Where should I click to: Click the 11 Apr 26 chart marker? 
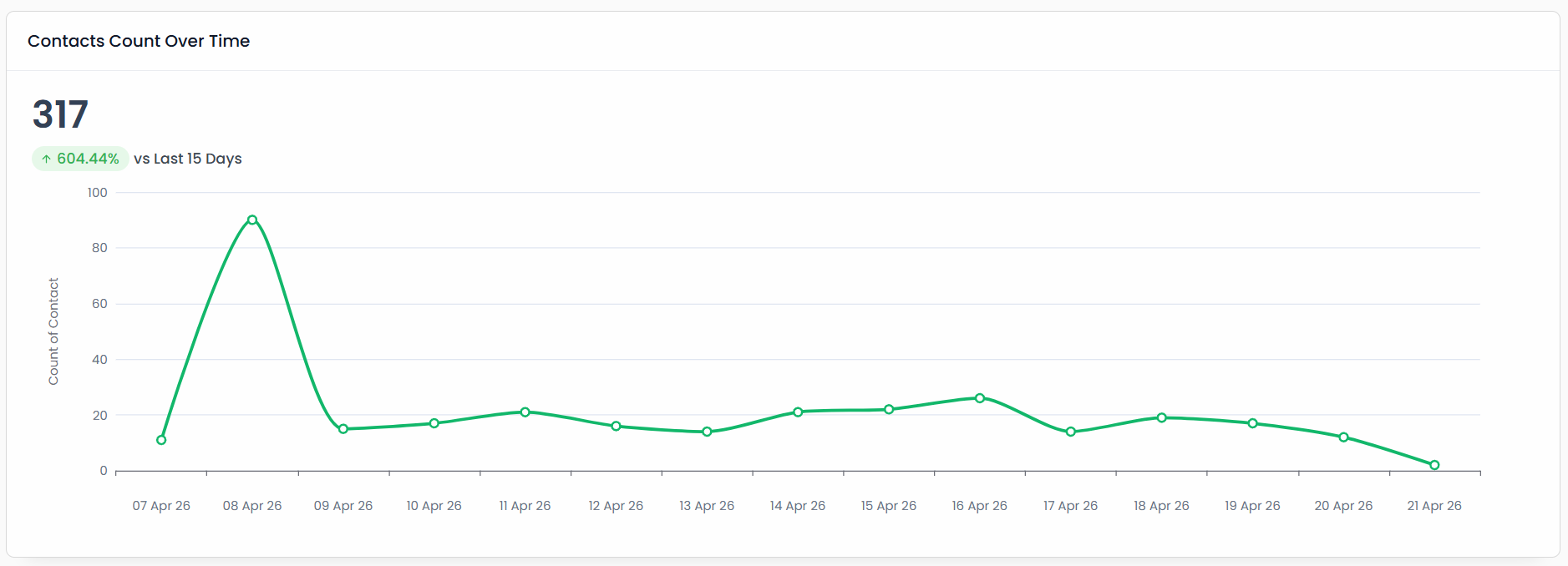[525, 412]
